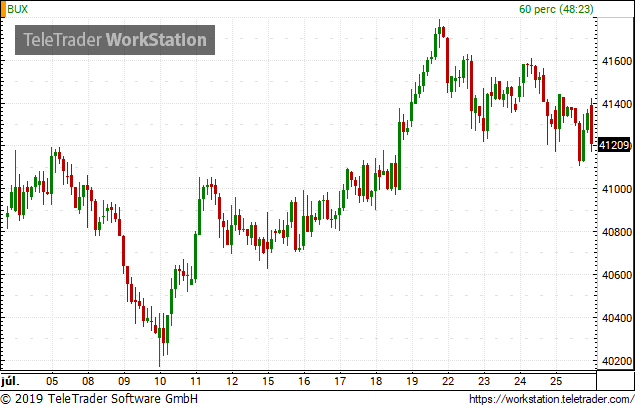Click the 40200 price axis label
The height and width of the screenshot is (408, 635).
tap(616, 361)
